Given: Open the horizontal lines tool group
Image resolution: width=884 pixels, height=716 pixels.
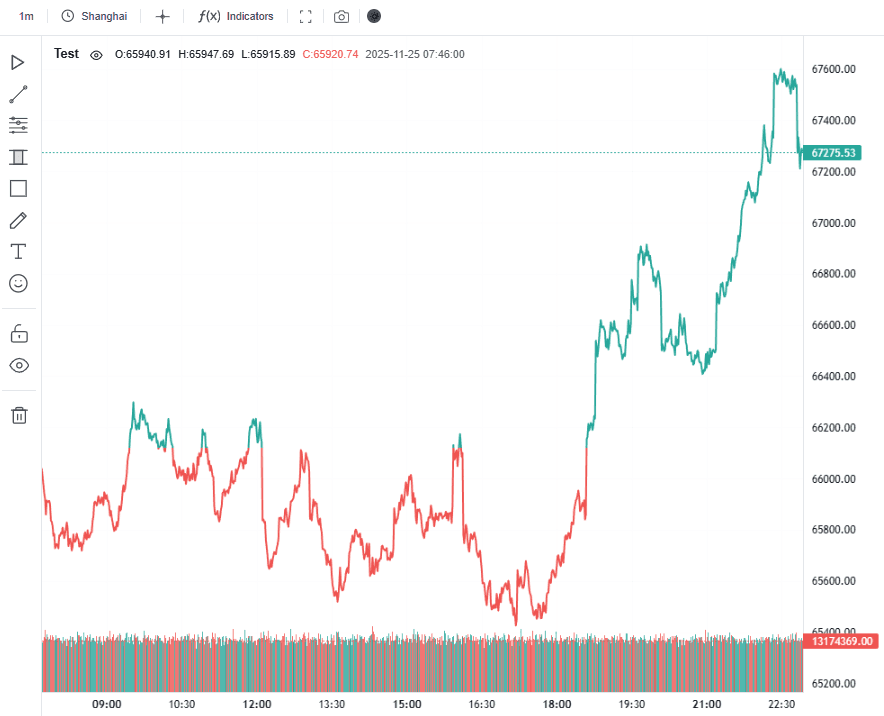Looking at the screenshot, I should [x=18, y=125].
